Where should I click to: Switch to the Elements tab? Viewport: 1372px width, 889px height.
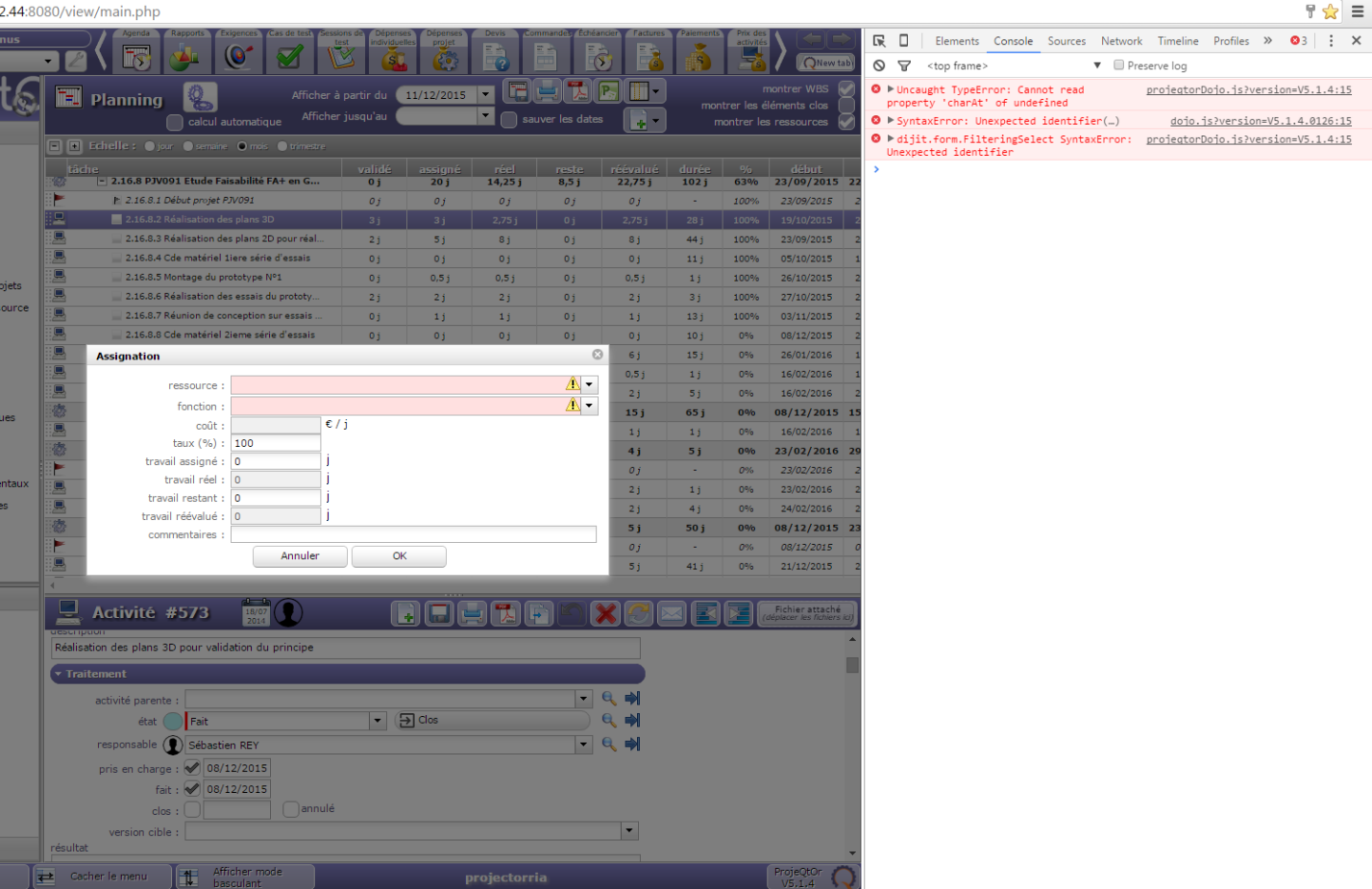tap(957, 40)
